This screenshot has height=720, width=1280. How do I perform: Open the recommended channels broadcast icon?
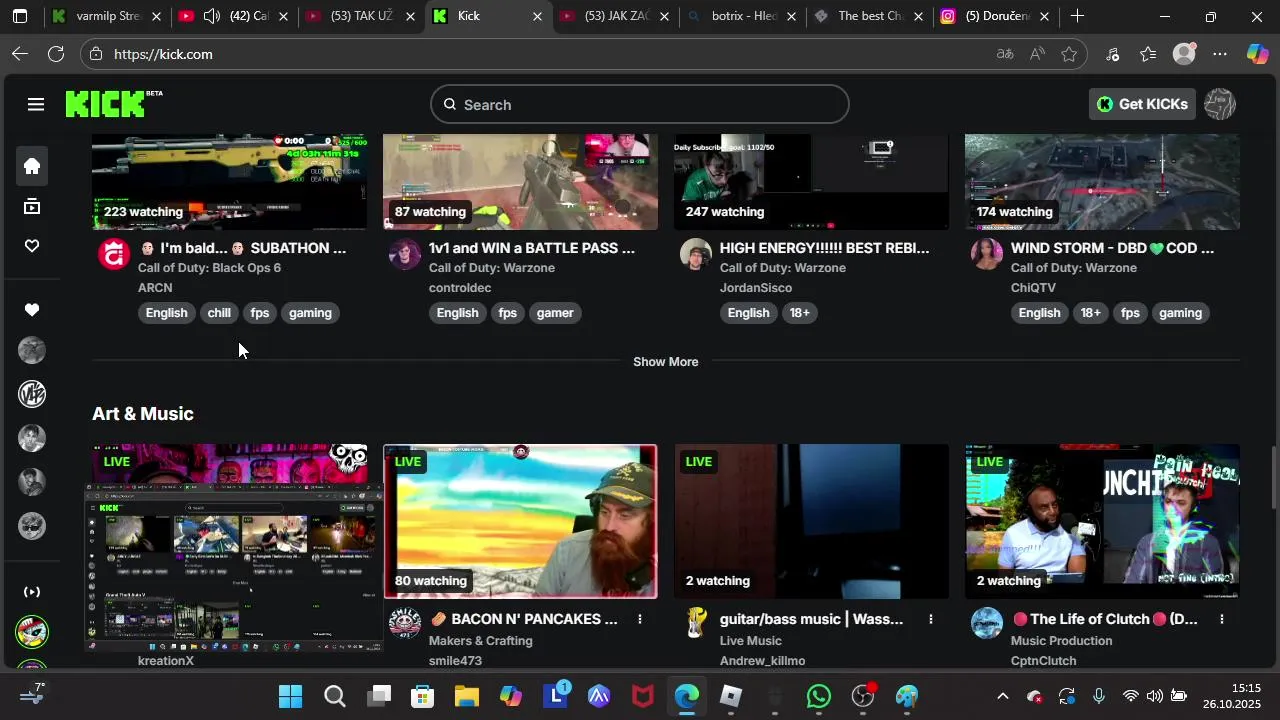click(32, 592)
